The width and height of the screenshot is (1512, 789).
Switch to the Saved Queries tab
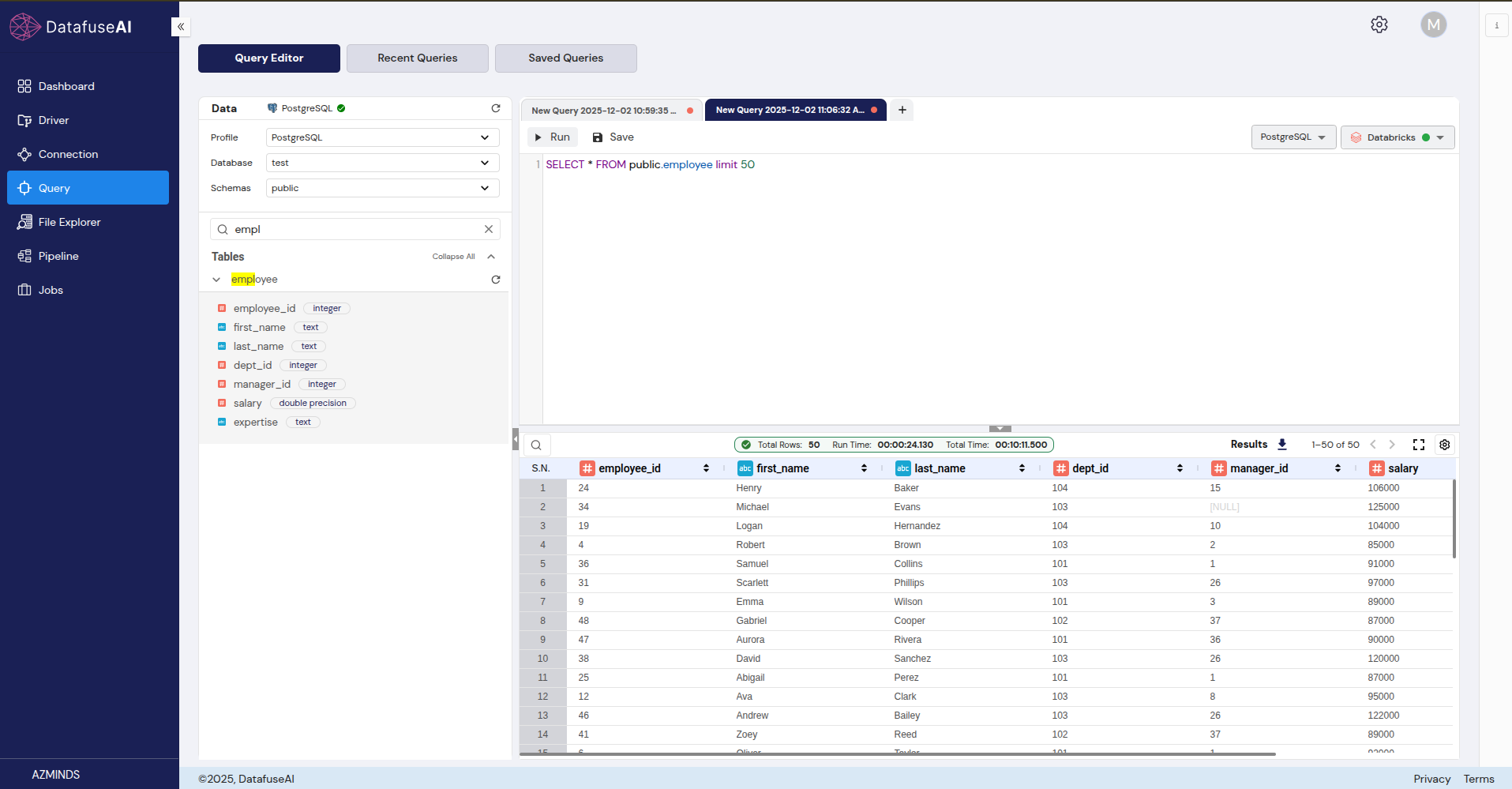tap(565, 58)
